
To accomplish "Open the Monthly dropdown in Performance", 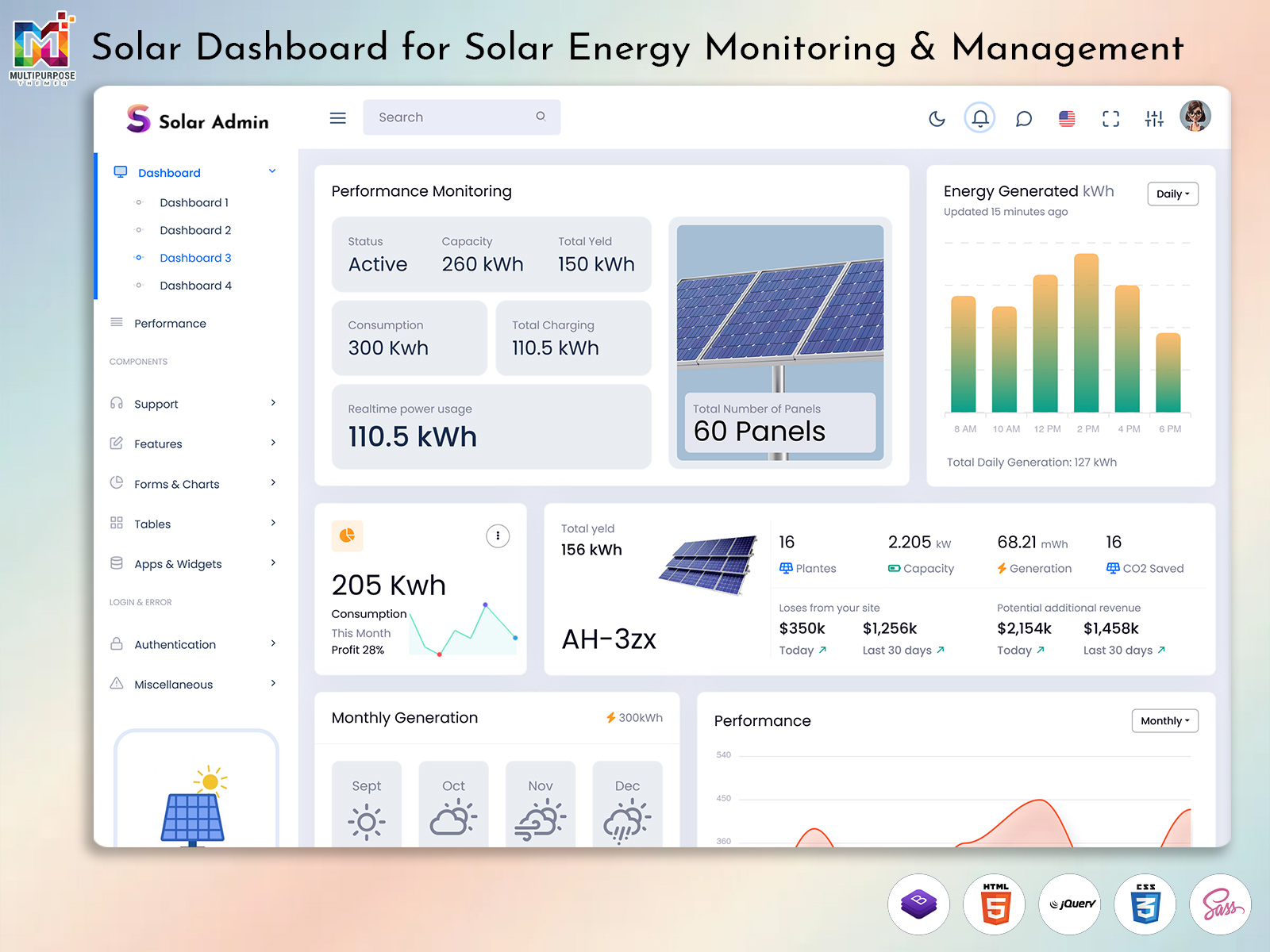I will click(1164, 720).
